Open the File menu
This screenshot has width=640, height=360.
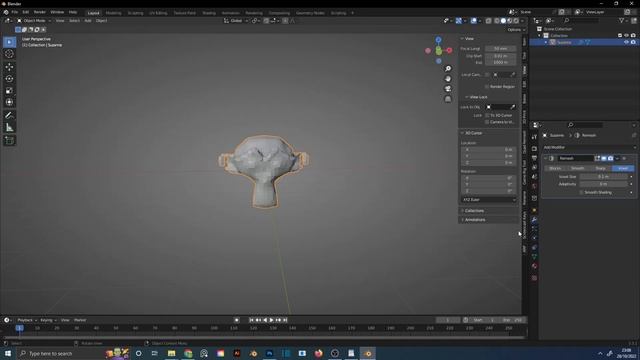[x=15, y=12]
